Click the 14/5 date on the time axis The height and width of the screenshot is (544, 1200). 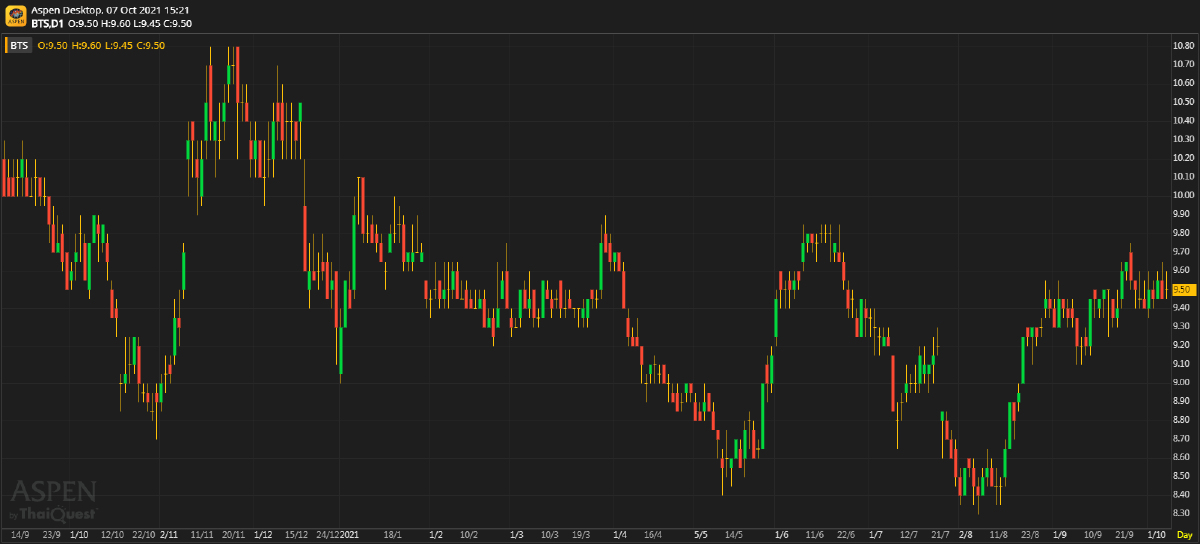[x=733, y=535]
